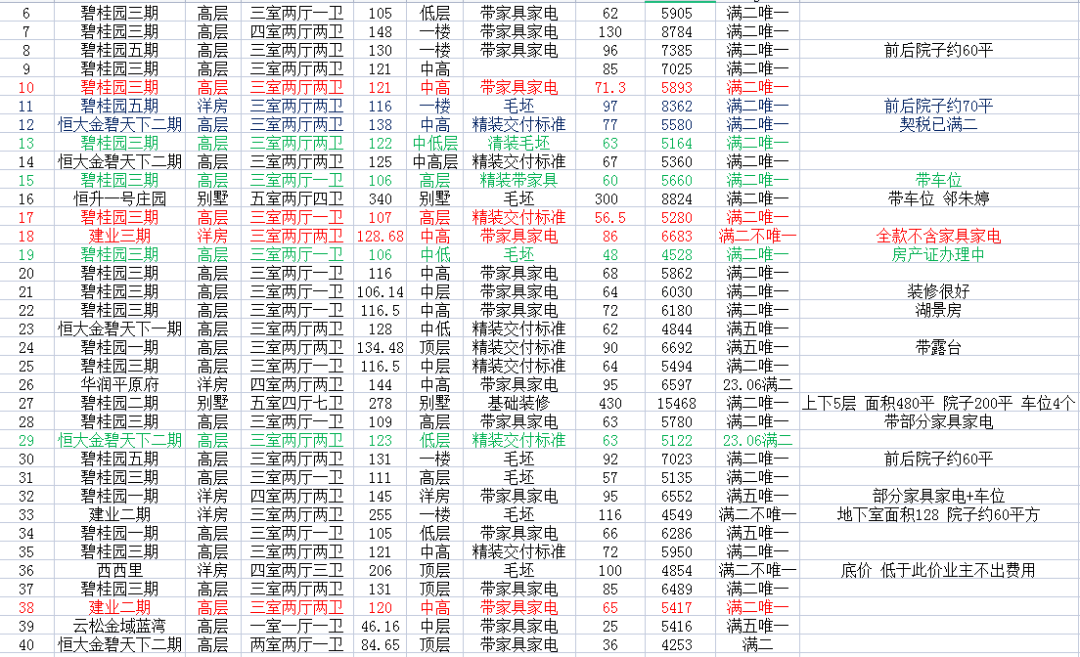Click layout cell 五室四厅七卫
The height and width of the screenshot is (657, 1080).
coord(297,404)
